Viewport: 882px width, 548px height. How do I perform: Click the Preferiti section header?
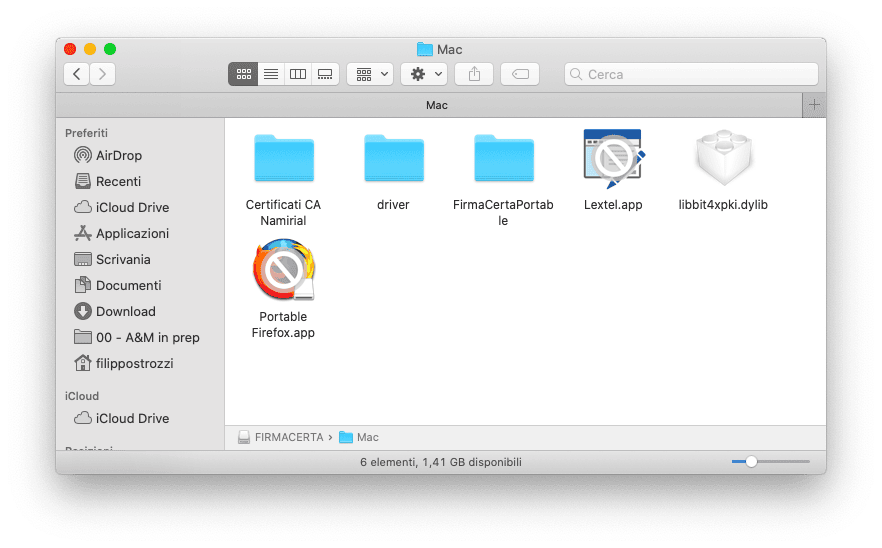(x=86, y=133)
